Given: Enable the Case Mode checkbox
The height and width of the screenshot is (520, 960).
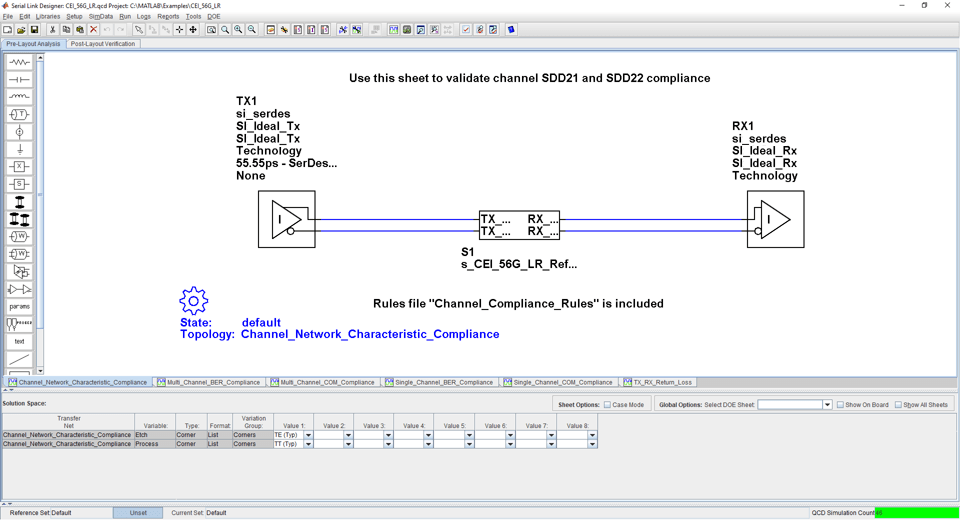Looking at the screenshot, I should [x=607, y=405].
